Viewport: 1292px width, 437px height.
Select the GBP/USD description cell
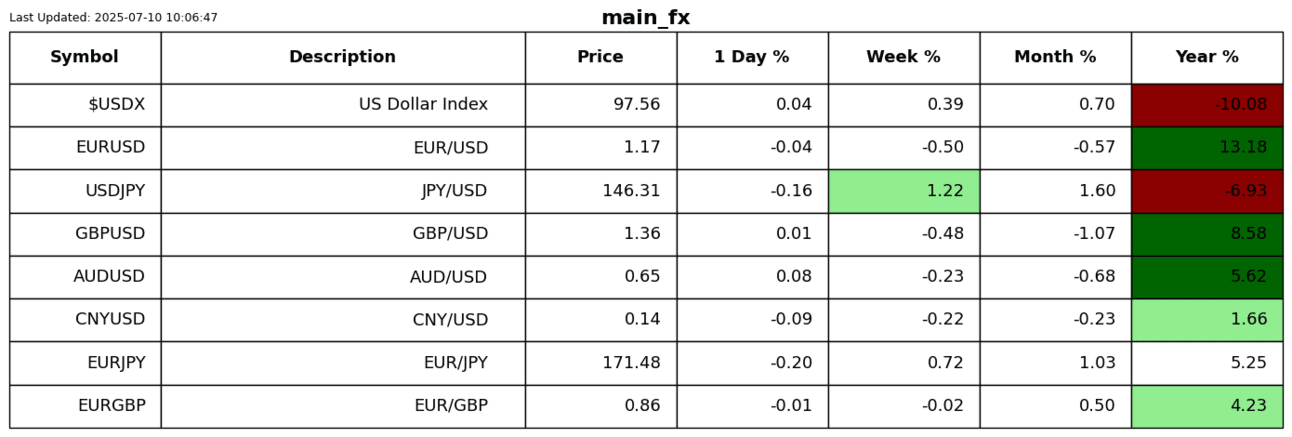[x=343, y=234]
